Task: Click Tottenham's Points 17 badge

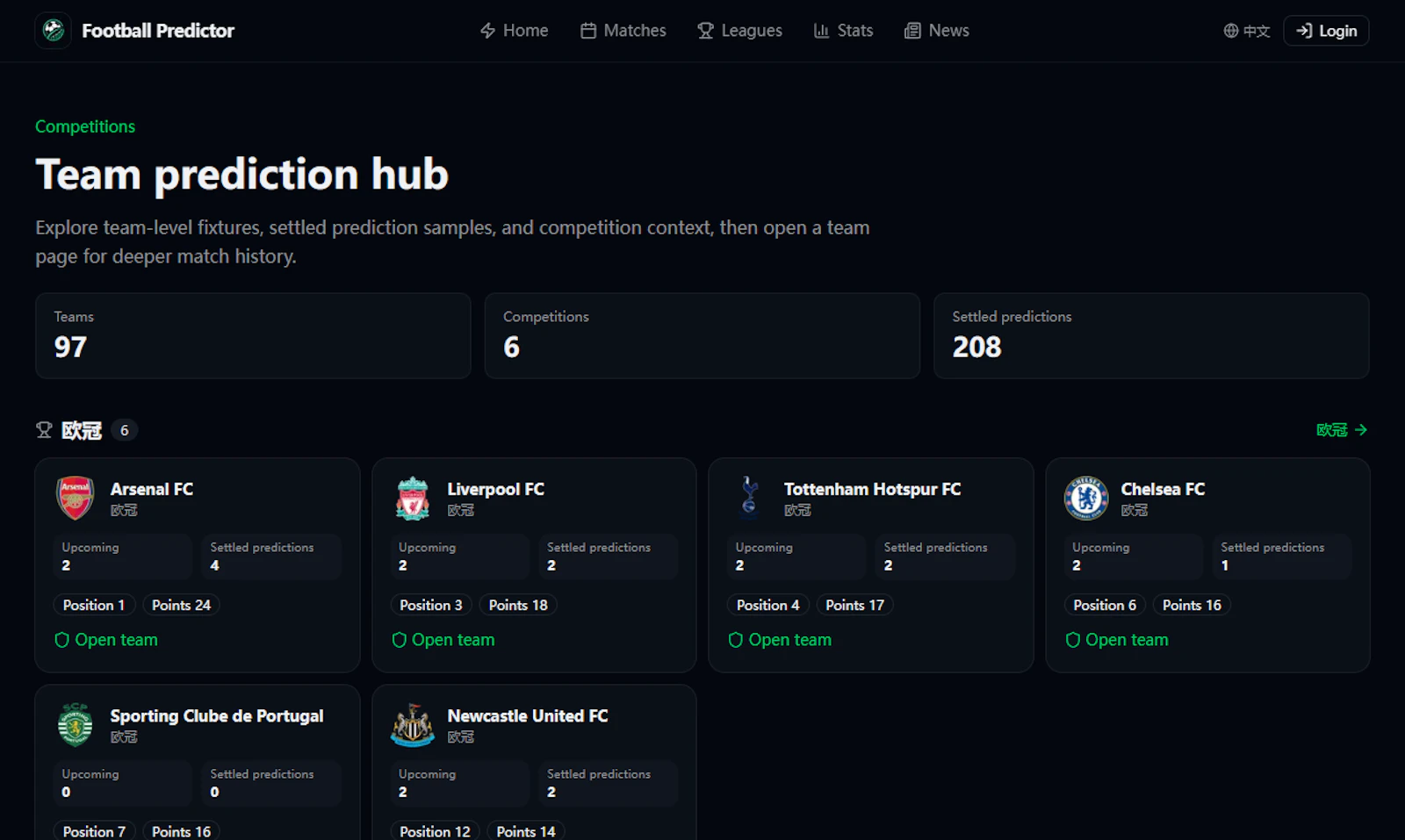Action: 855,605
